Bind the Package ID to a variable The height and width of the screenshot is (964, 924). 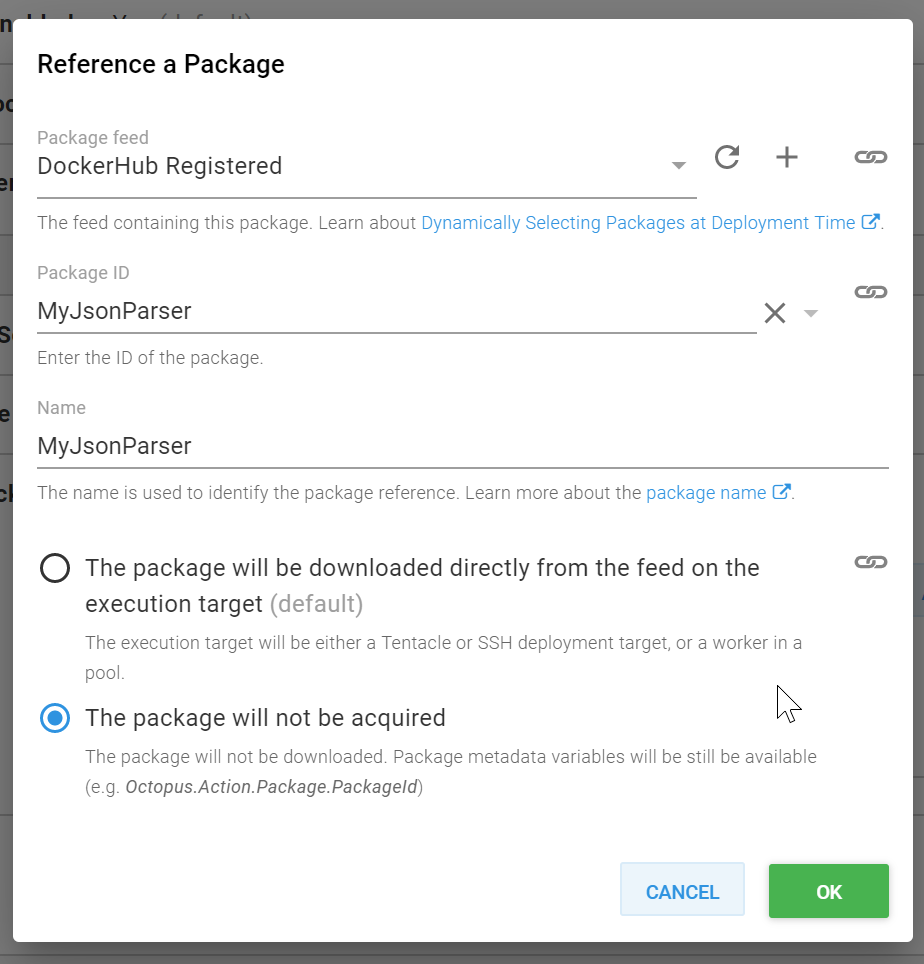click(871, 292)
